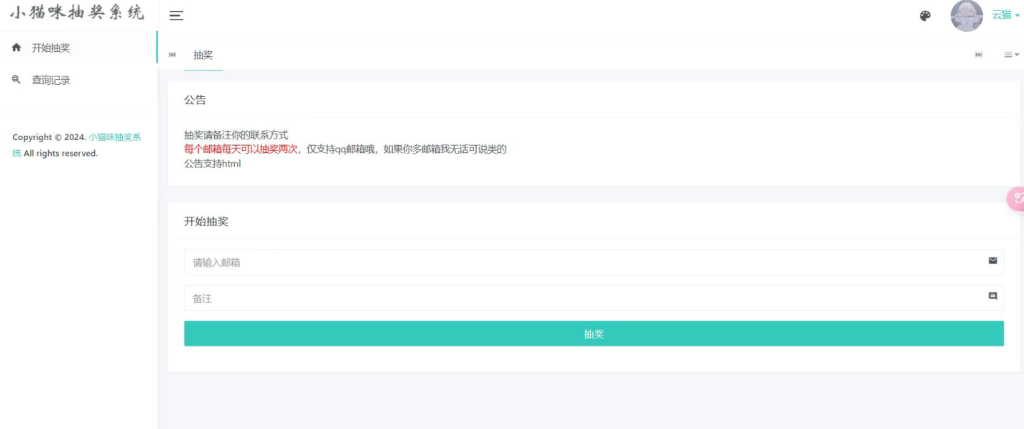Focus the 请输入邮箱 email field
The height and width of the screenshot is (429, 1024).
coord(594,262)
